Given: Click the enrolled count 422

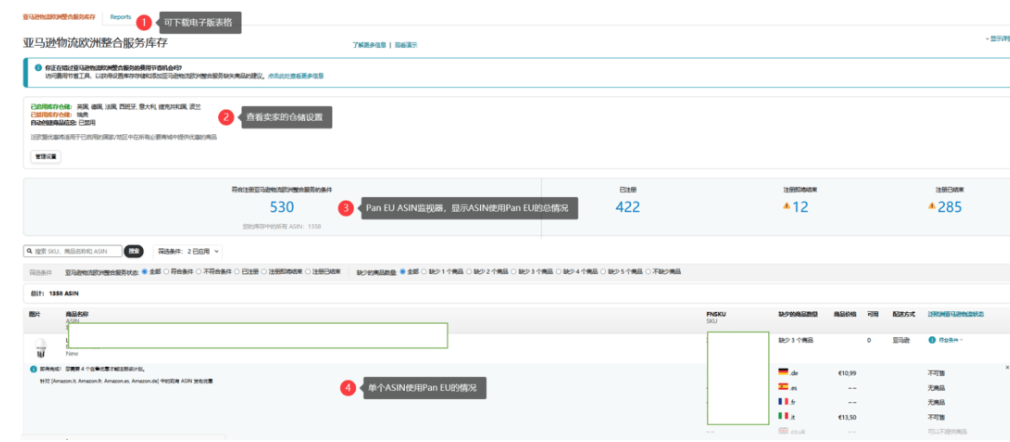Looking at the screenshot, I should pyautogui.click(x=627, y=207).
